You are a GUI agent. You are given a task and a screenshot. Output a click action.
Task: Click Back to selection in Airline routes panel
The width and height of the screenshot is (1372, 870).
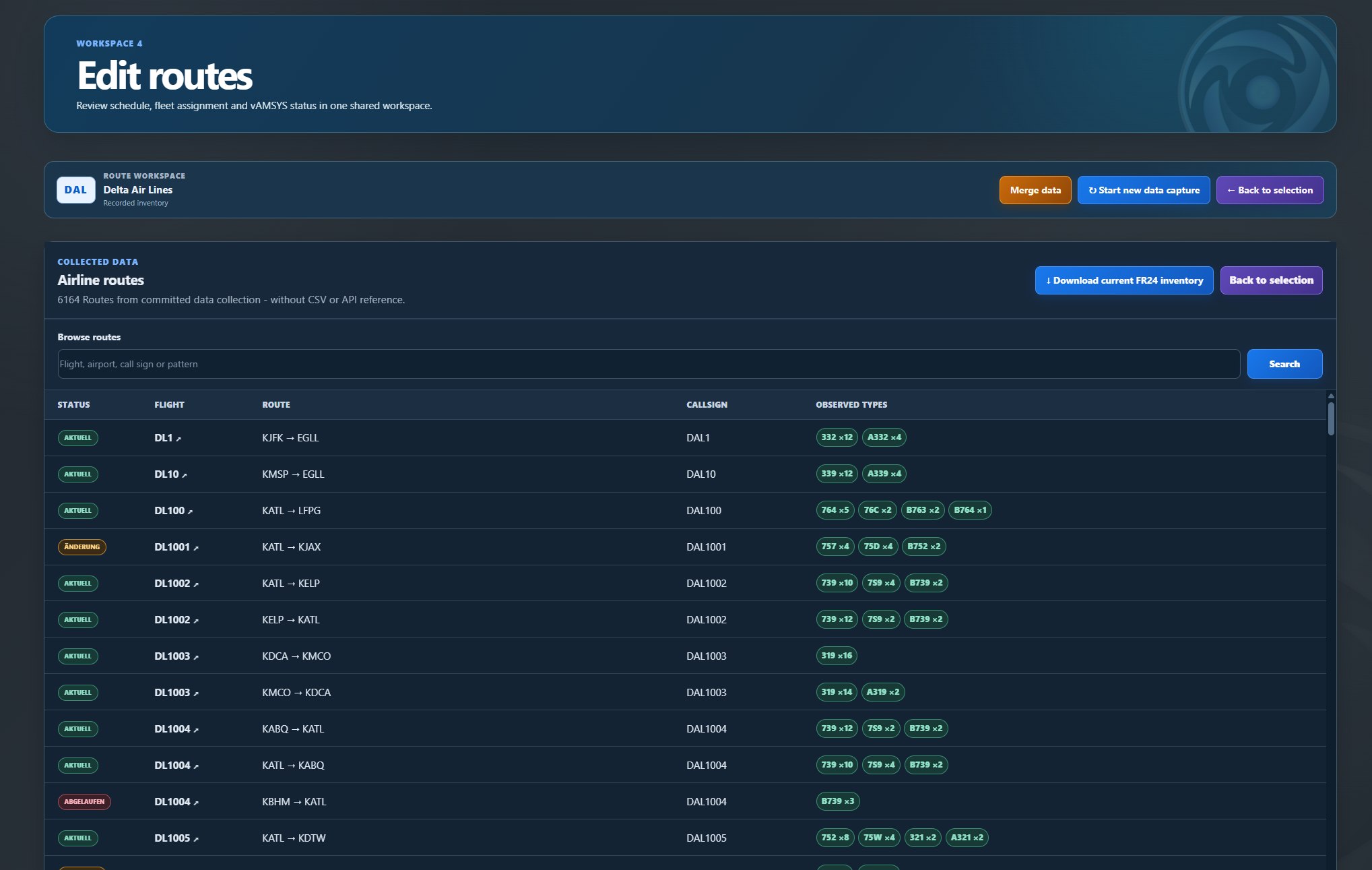tap(1271, 280)
